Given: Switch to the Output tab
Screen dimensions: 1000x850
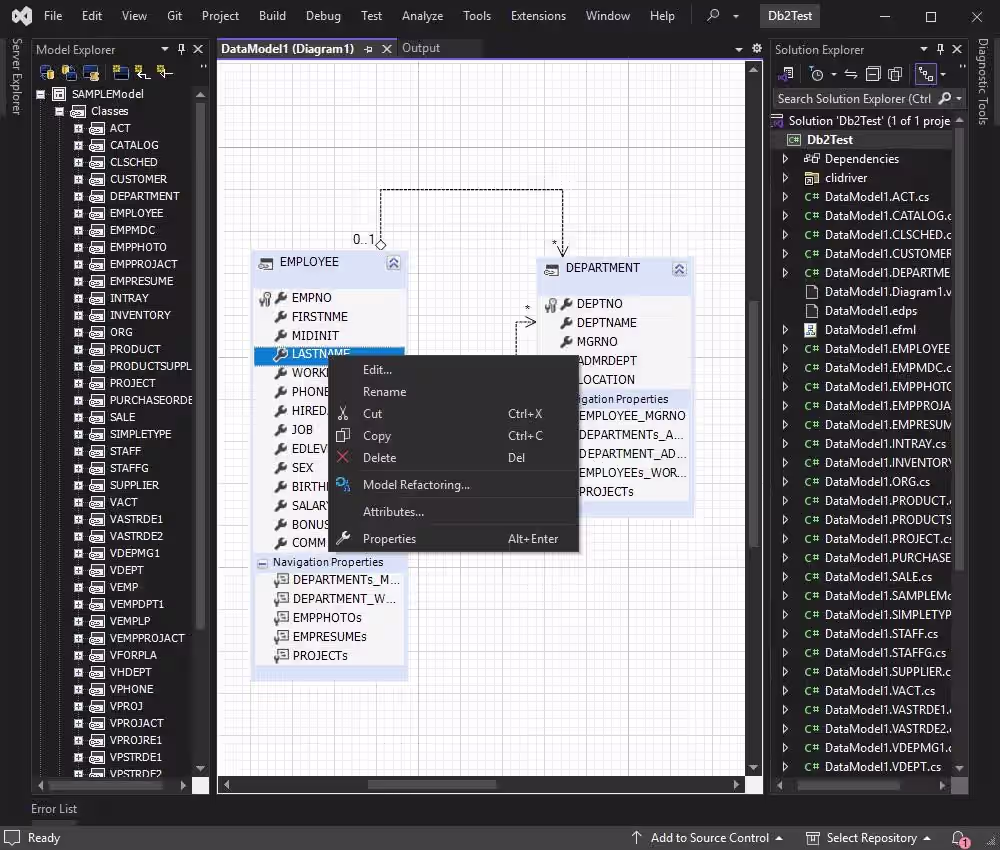Looking at the screenshot, I should pos(421,48).
